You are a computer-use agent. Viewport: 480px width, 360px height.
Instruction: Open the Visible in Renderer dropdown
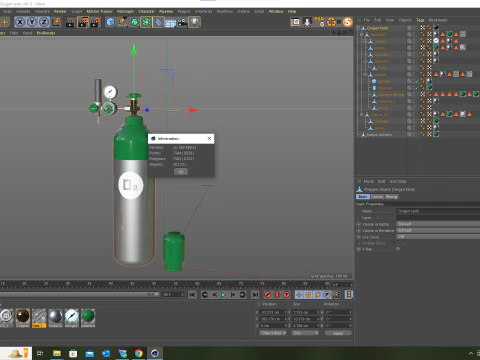tap(438, 231)
